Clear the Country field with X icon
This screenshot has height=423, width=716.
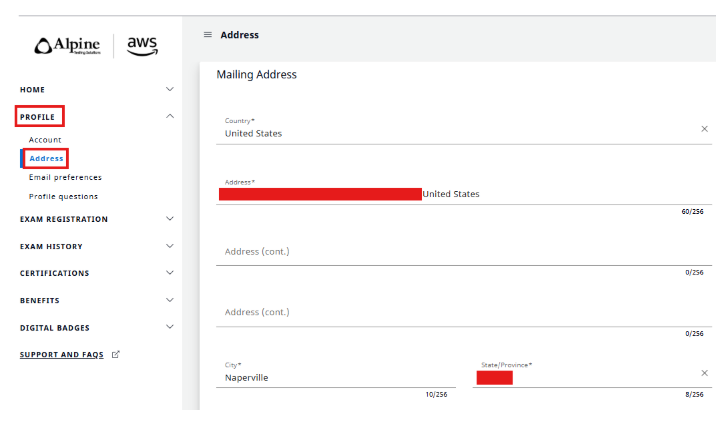coord(704,129)
